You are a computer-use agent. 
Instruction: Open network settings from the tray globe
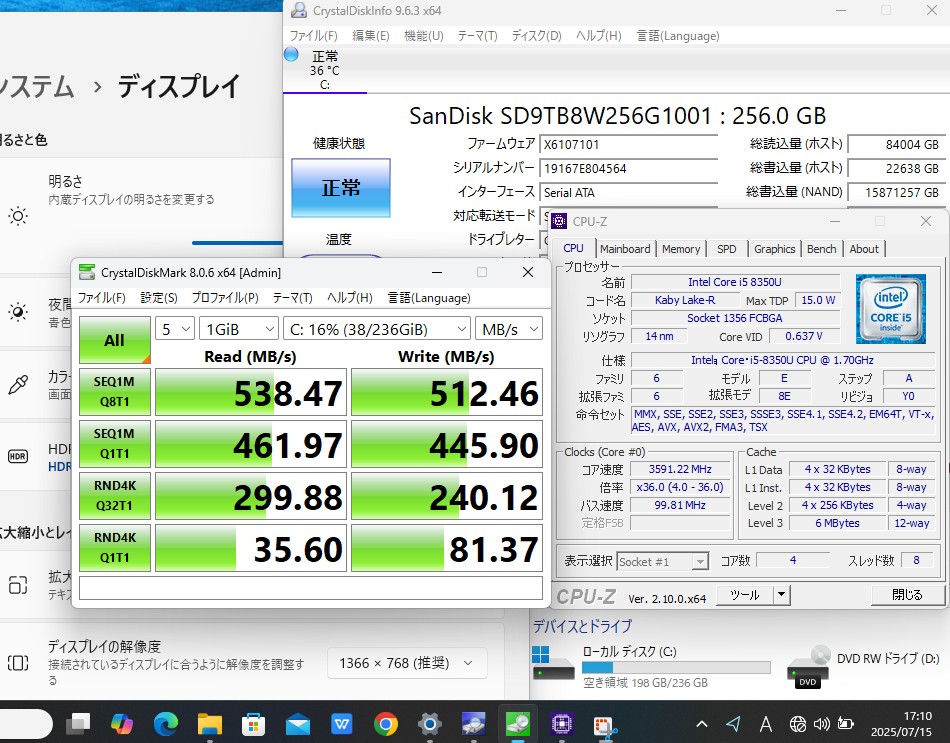click(x=798, y=724)
